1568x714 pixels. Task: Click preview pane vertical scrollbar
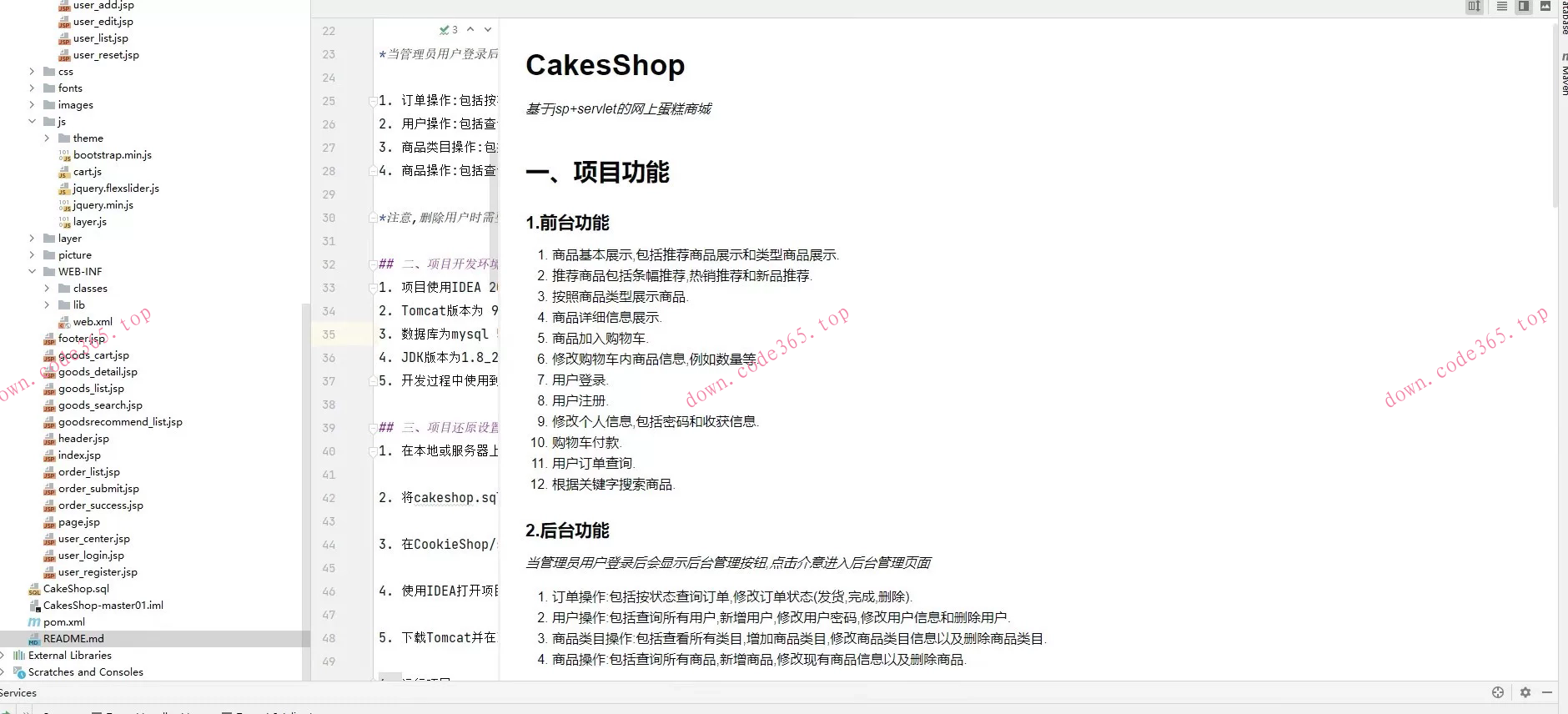point(1555,117)
